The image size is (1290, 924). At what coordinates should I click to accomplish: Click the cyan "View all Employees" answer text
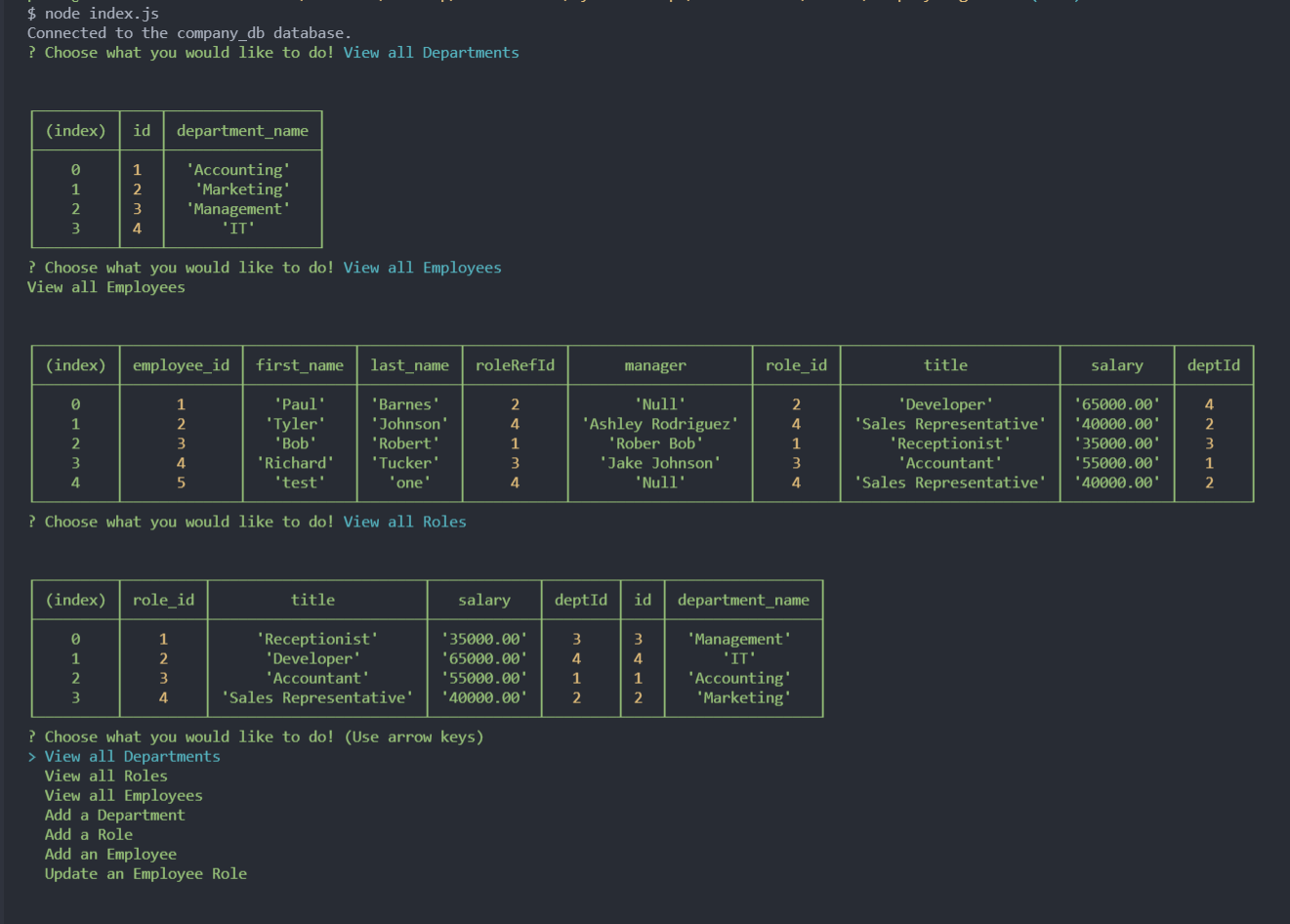coord(422,267)
